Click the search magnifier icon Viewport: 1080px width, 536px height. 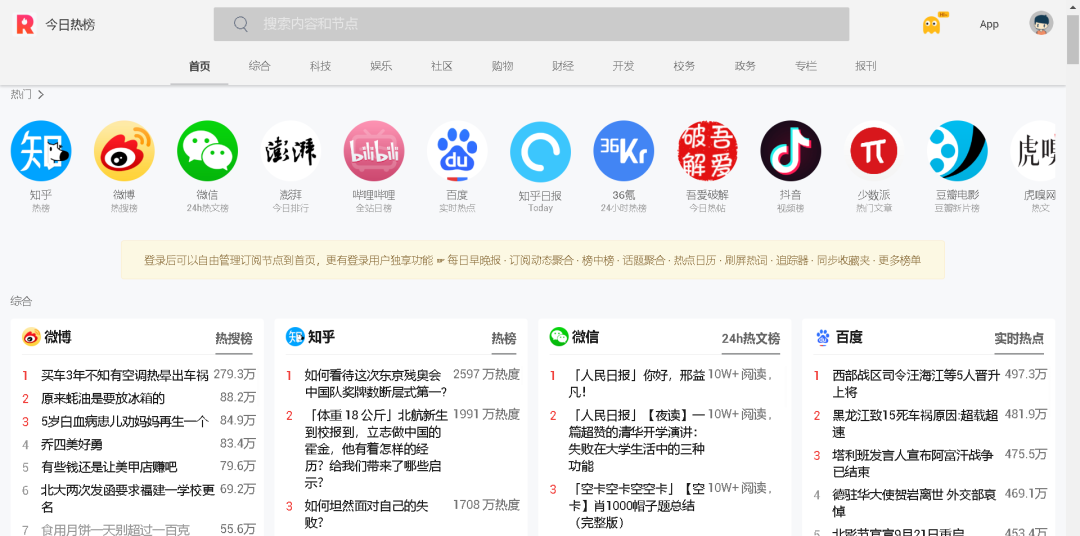(x=240, y=24)
